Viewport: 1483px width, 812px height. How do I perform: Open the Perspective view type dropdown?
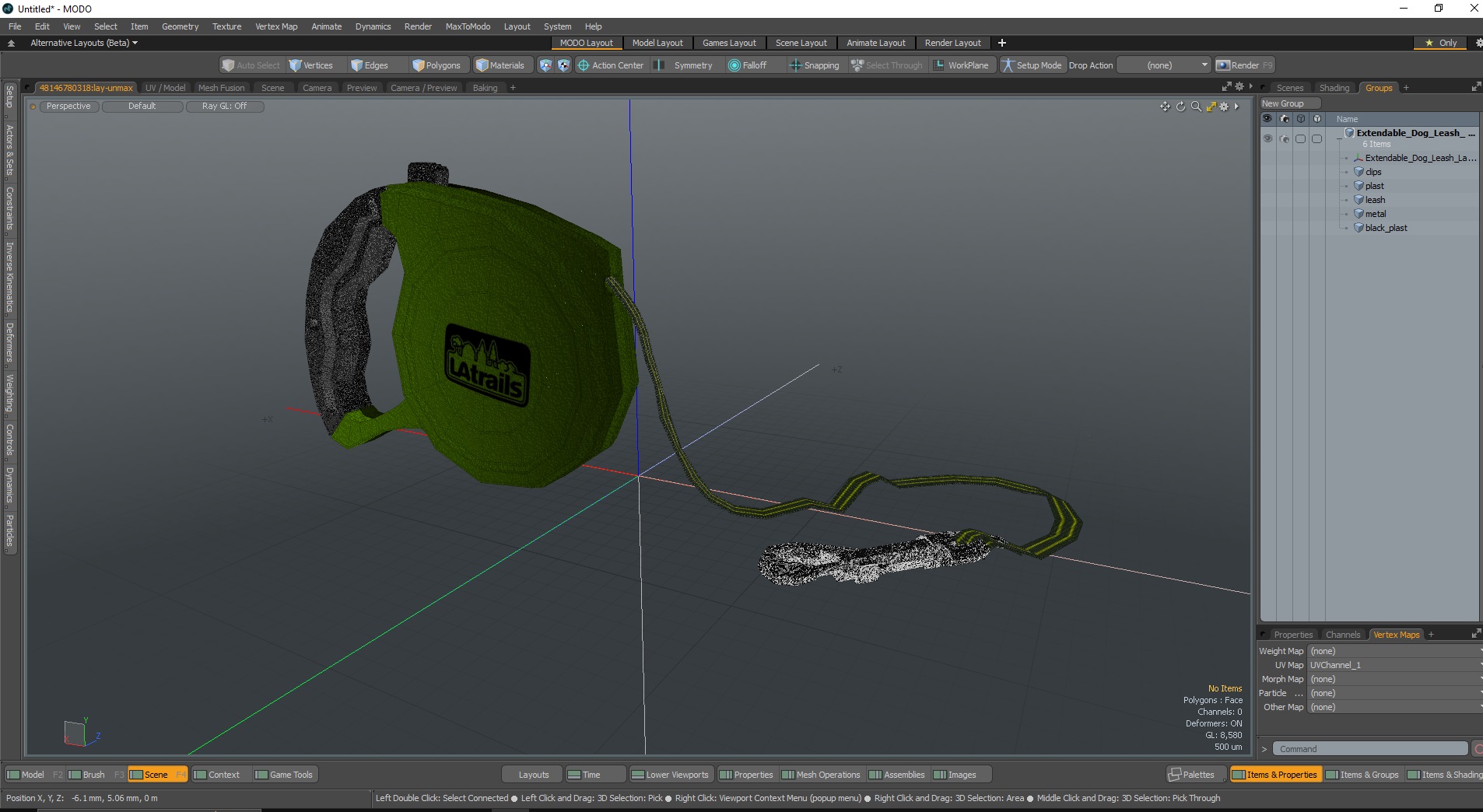68,107
